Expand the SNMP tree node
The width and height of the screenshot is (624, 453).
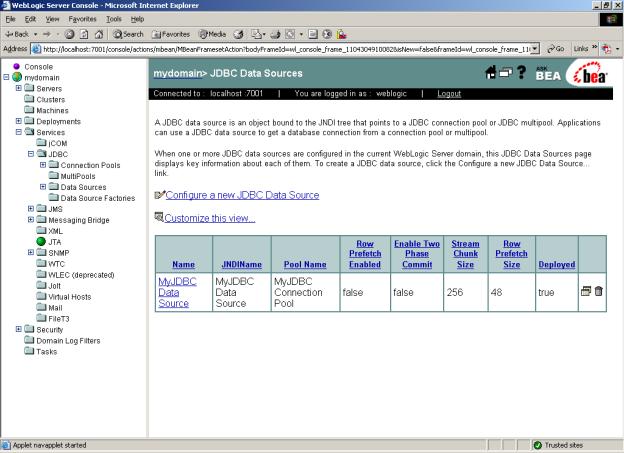[x=31, y=252]
